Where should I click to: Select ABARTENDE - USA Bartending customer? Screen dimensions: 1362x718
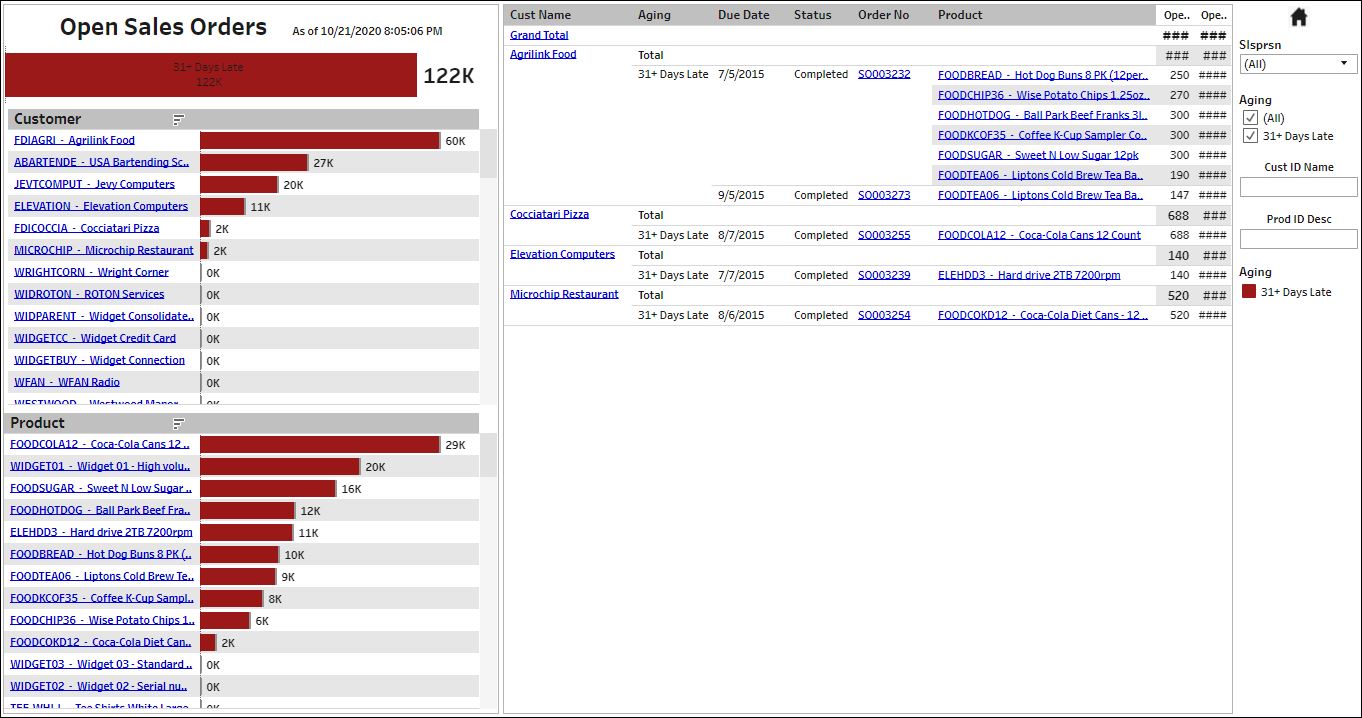[101, 162]
